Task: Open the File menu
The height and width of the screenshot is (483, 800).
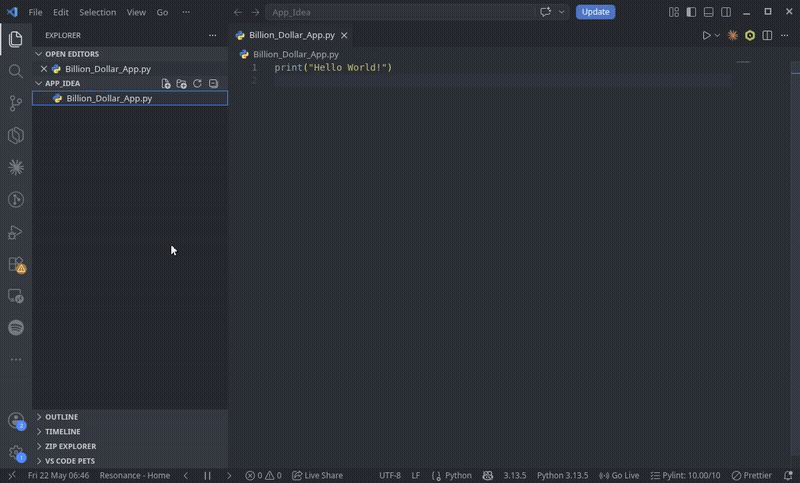Action: point(35,12)
